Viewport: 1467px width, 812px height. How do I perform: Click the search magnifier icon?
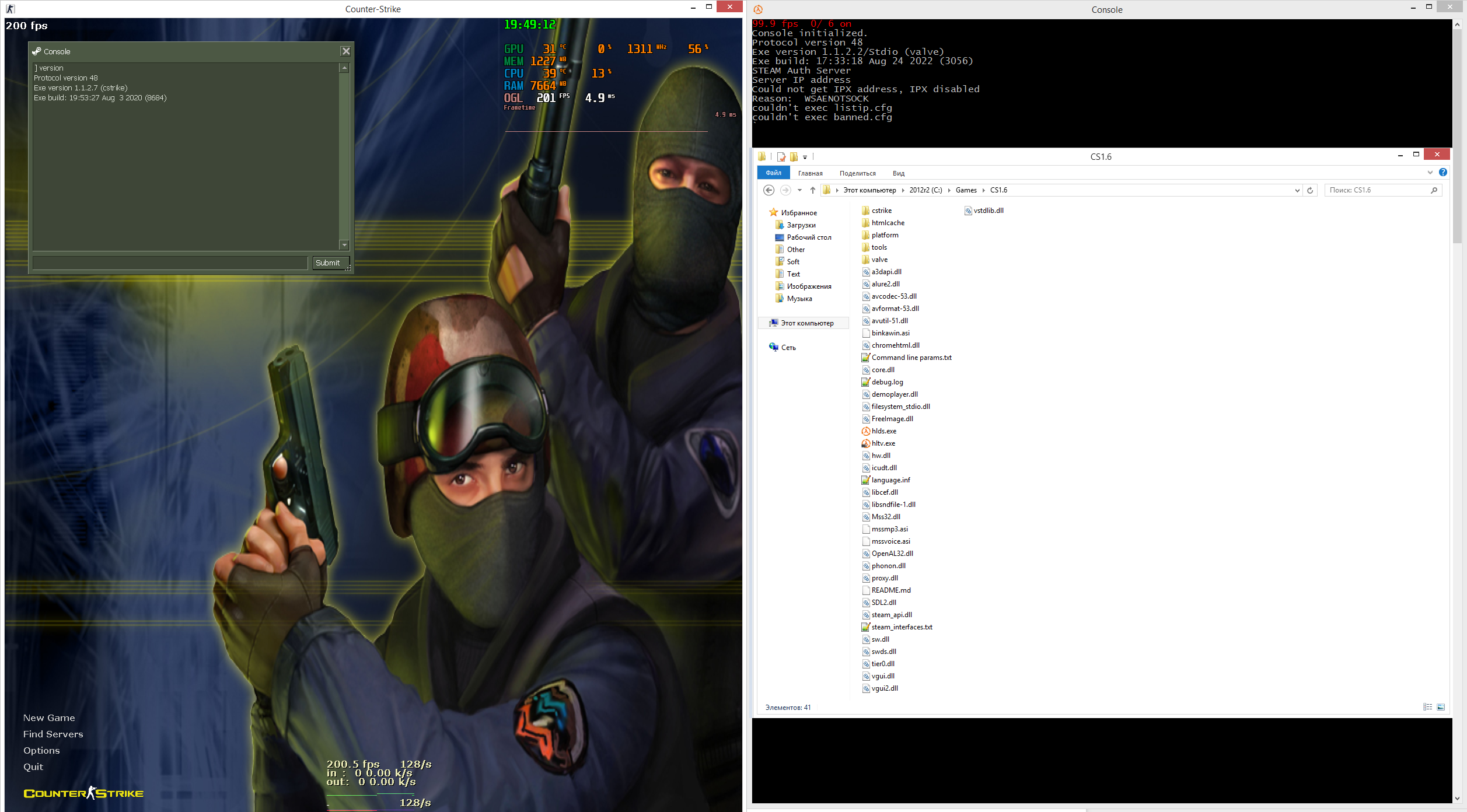[x=1434, y=190]
